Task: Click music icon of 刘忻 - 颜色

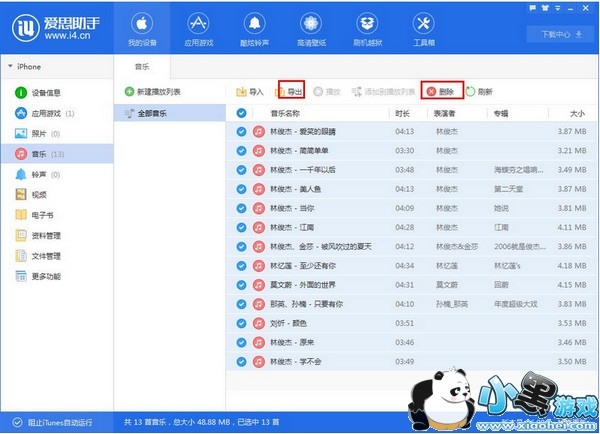Action: point(259,323)
